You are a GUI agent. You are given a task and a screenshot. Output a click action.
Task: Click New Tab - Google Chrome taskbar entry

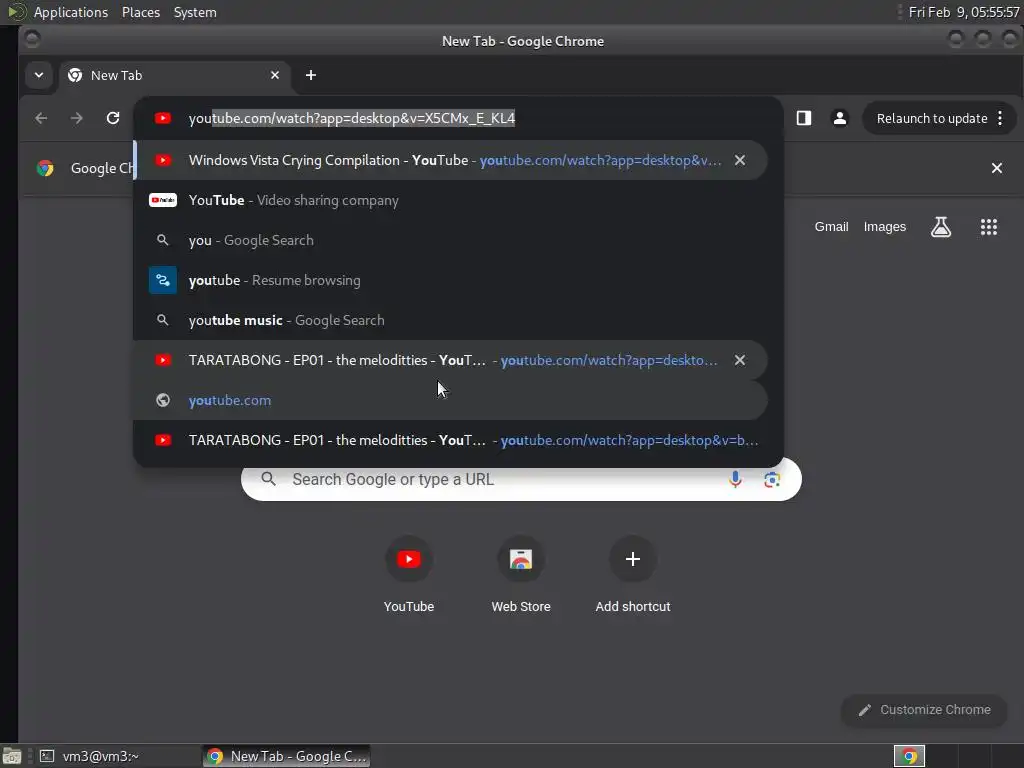[x=287, y=756]
